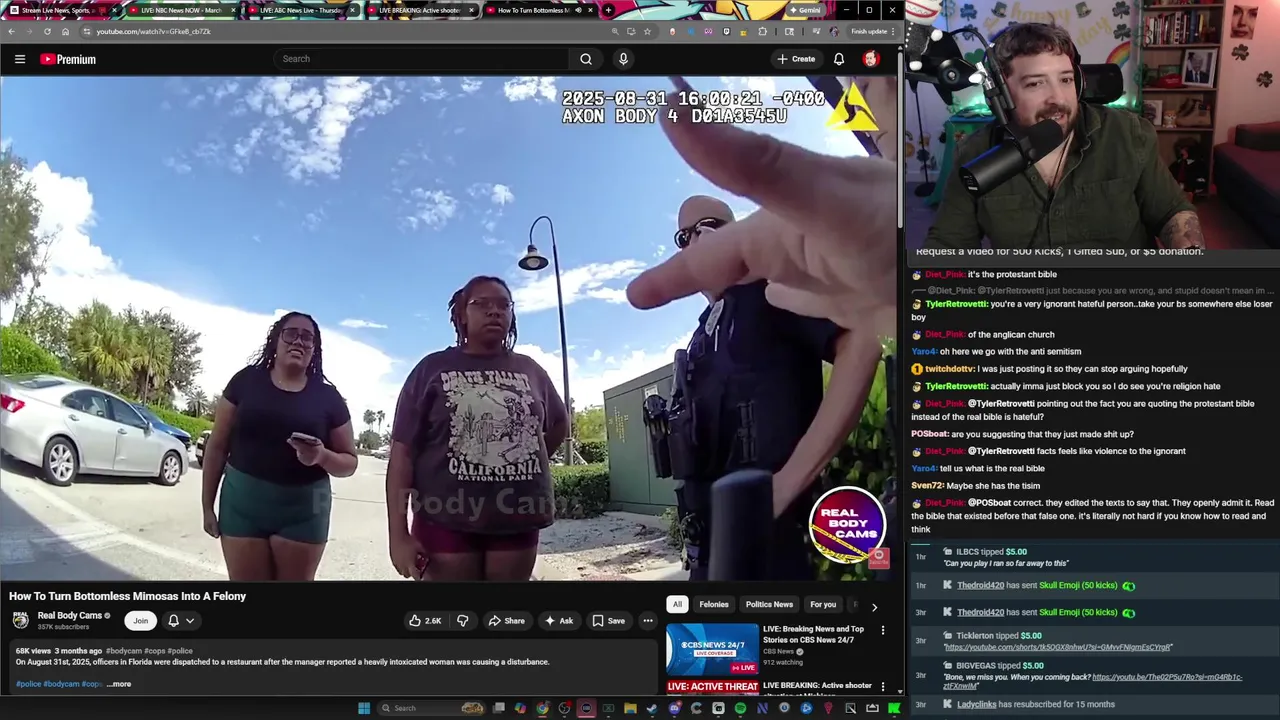The width and height of the screenshot is (1280, 720).
Task: Click Join button for Real Body Cams
Action: pos(140,621)
